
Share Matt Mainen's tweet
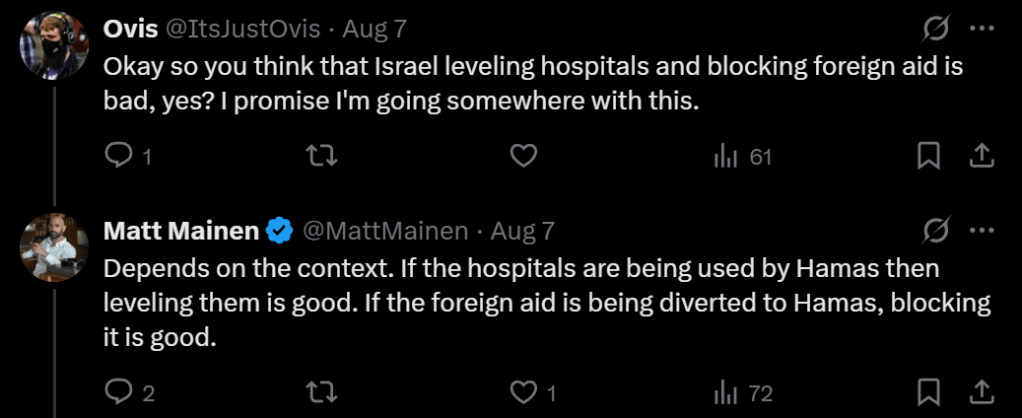point(981,392)
